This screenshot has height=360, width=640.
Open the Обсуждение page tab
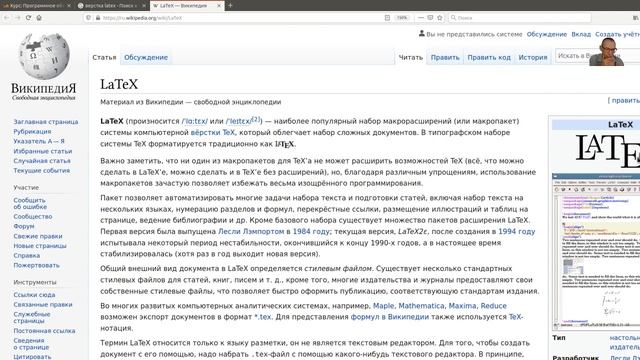pos(146,57)
